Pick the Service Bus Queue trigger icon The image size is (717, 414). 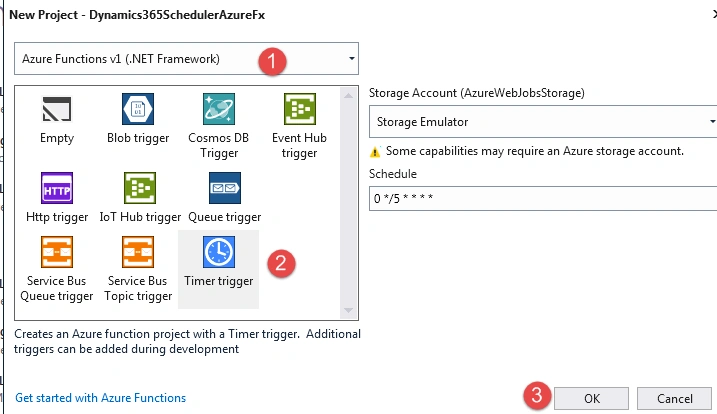57,252
